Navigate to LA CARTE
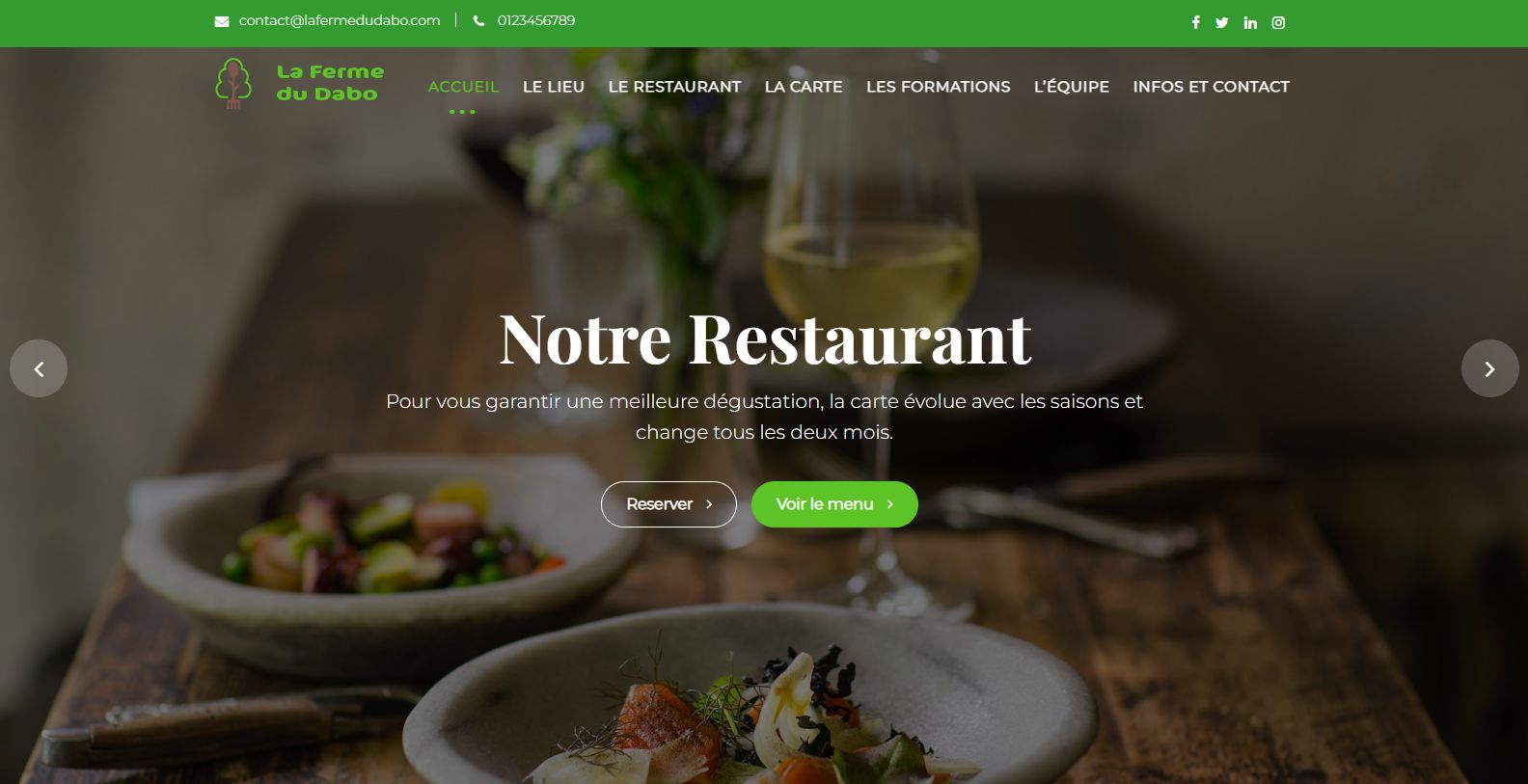Screen dimensions: 1528x784 tap(804, 87)
